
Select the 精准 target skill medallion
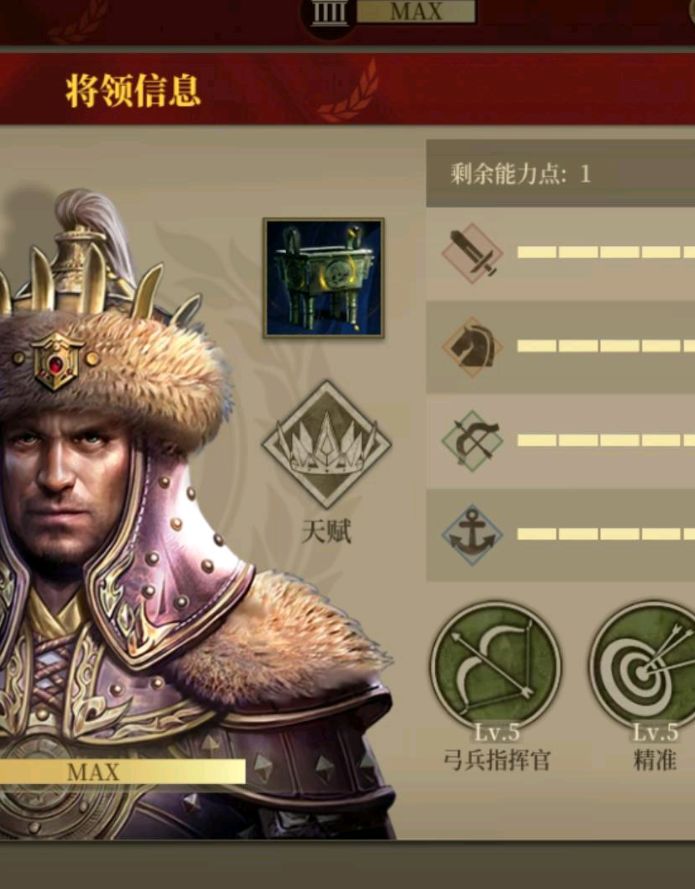point(643,666)
